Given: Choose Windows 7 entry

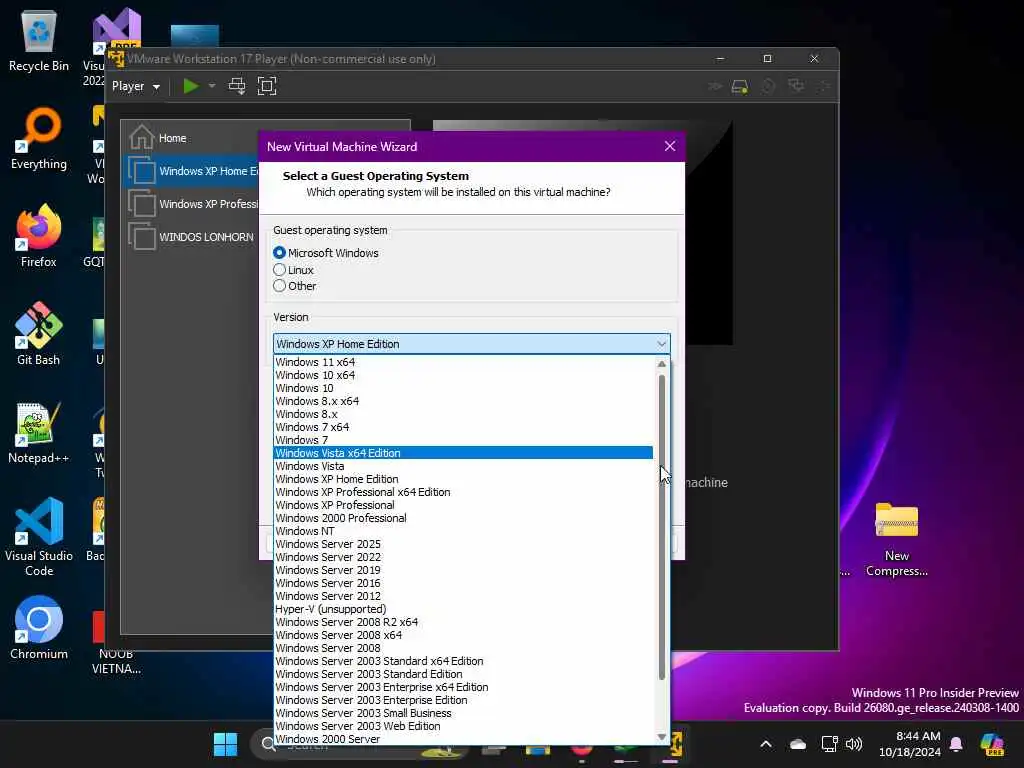Looking at the screenshot, I should coord(463,440).
